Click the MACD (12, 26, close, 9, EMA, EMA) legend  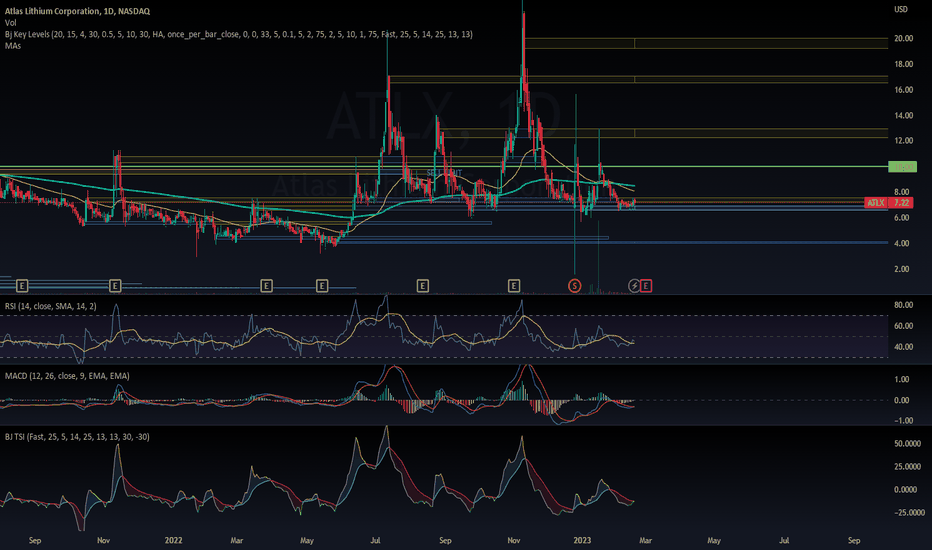pos(67,376)
